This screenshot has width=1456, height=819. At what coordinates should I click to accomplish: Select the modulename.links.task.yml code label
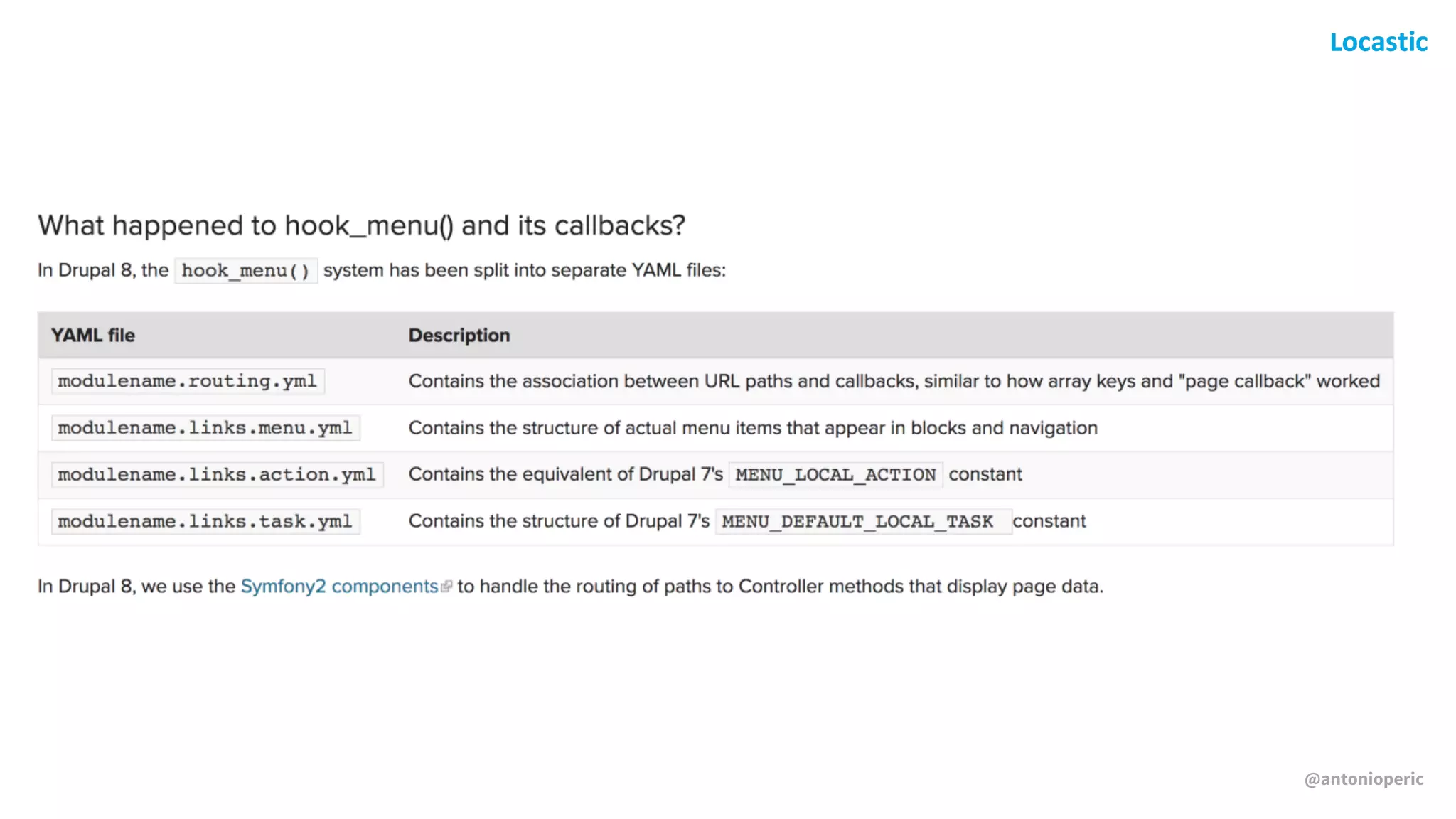coord(205,522)
